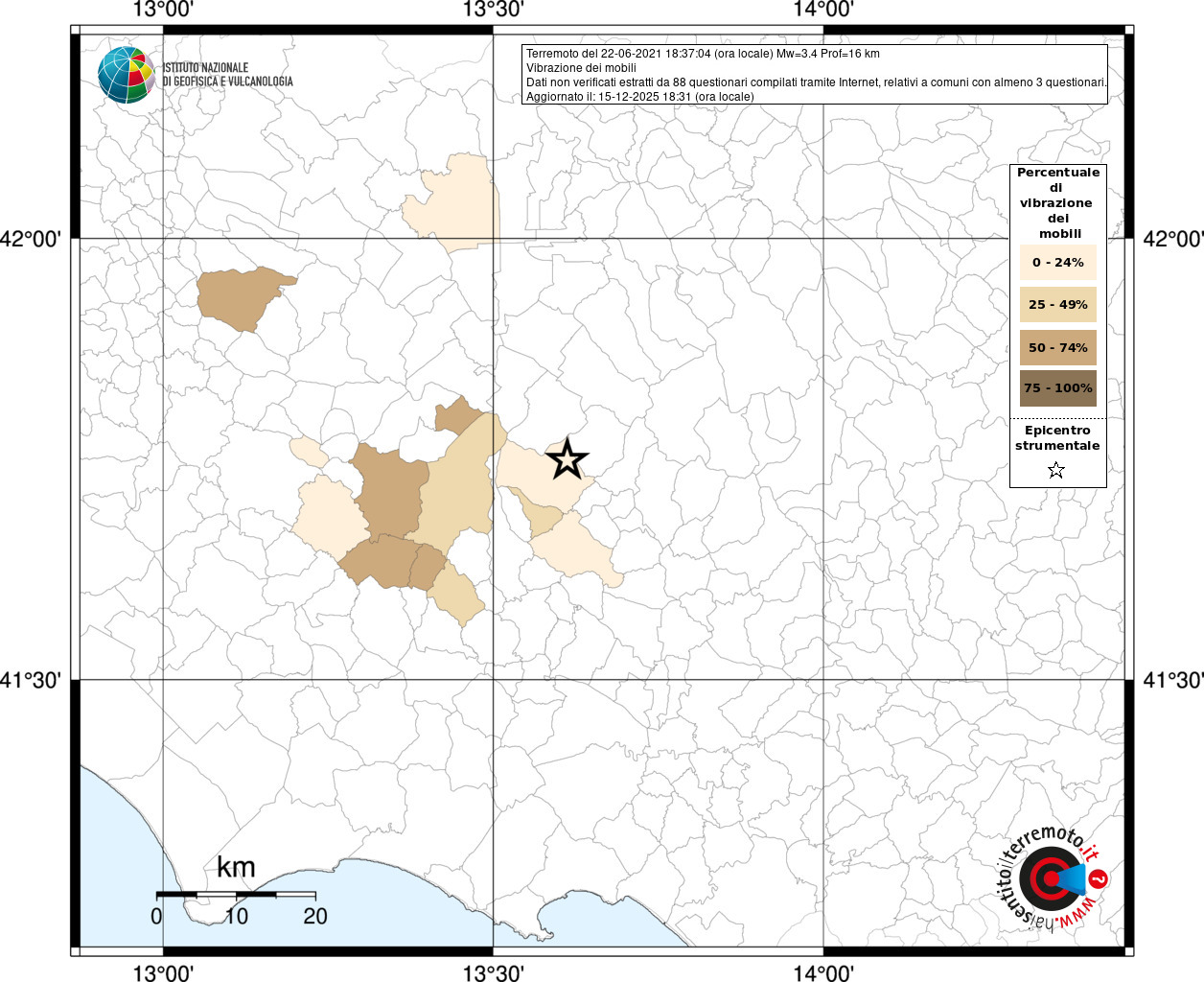
Task: Click the 'km' scale bar label
Action: click(x=236, y=868)
